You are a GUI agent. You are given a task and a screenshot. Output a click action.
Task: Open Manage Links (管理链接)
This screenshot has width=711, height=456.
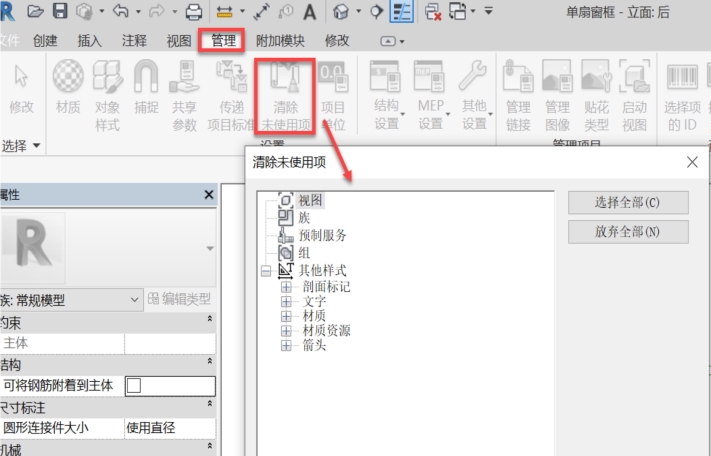coord(518,95)
